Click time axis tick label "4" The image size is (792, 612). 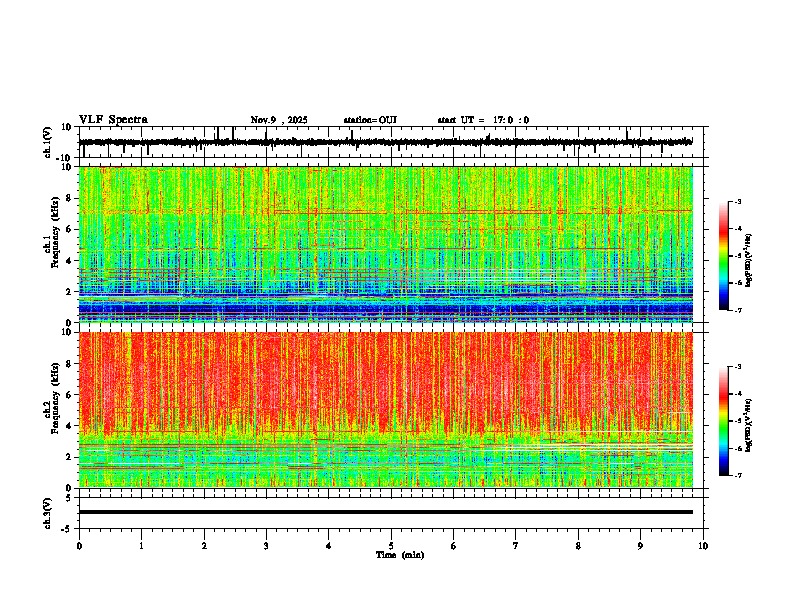(x=329, y=546)
